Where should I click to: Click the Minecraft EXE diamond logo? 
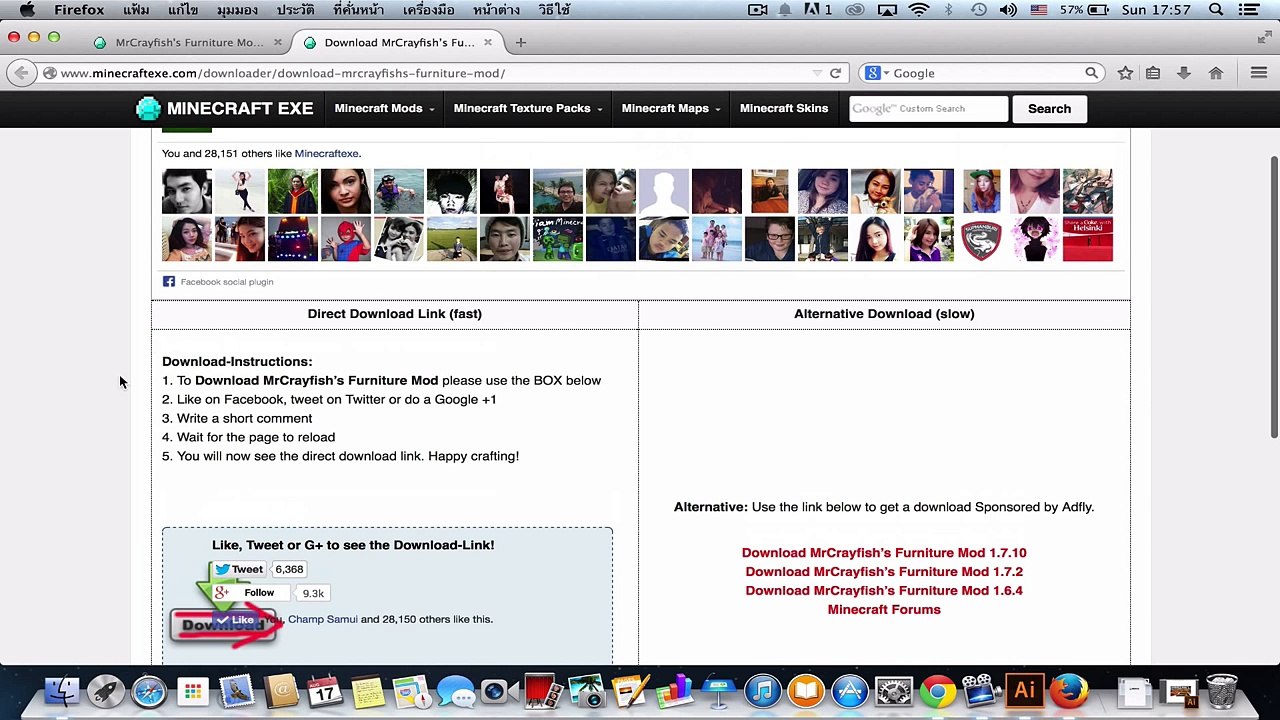tap(148, 108)
